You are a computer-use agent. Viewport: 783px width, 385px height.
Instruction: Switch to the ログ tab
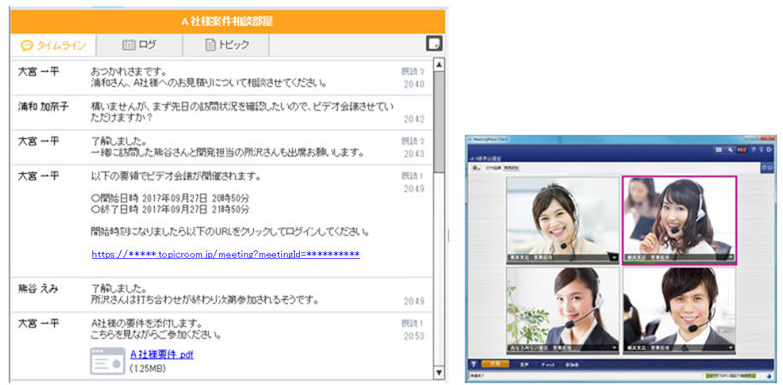click(x=139, y=45)
